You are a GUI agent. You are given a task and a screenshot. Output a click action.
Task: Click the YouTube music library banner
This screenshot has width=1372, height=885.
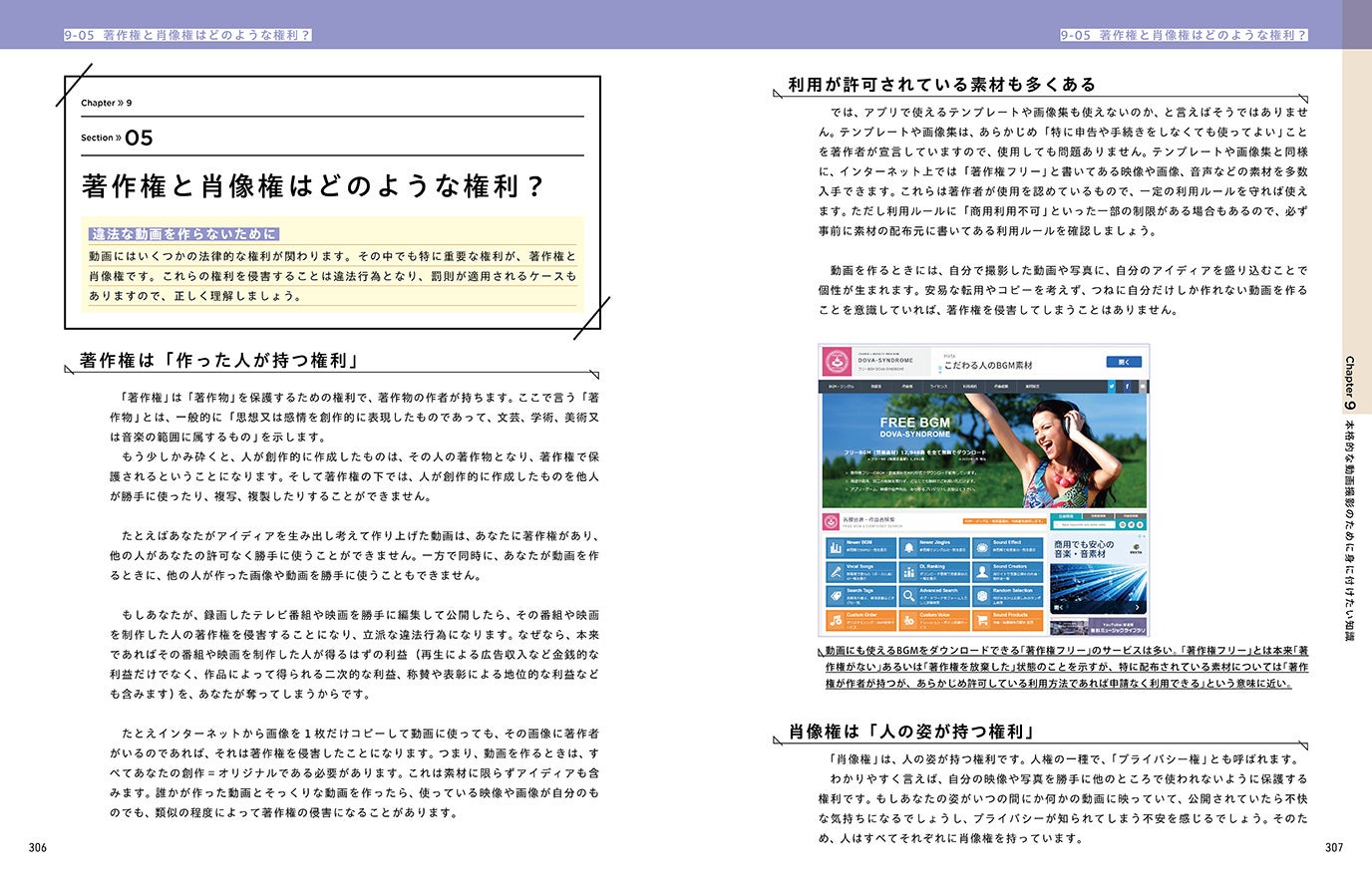tap(1097, 625)
